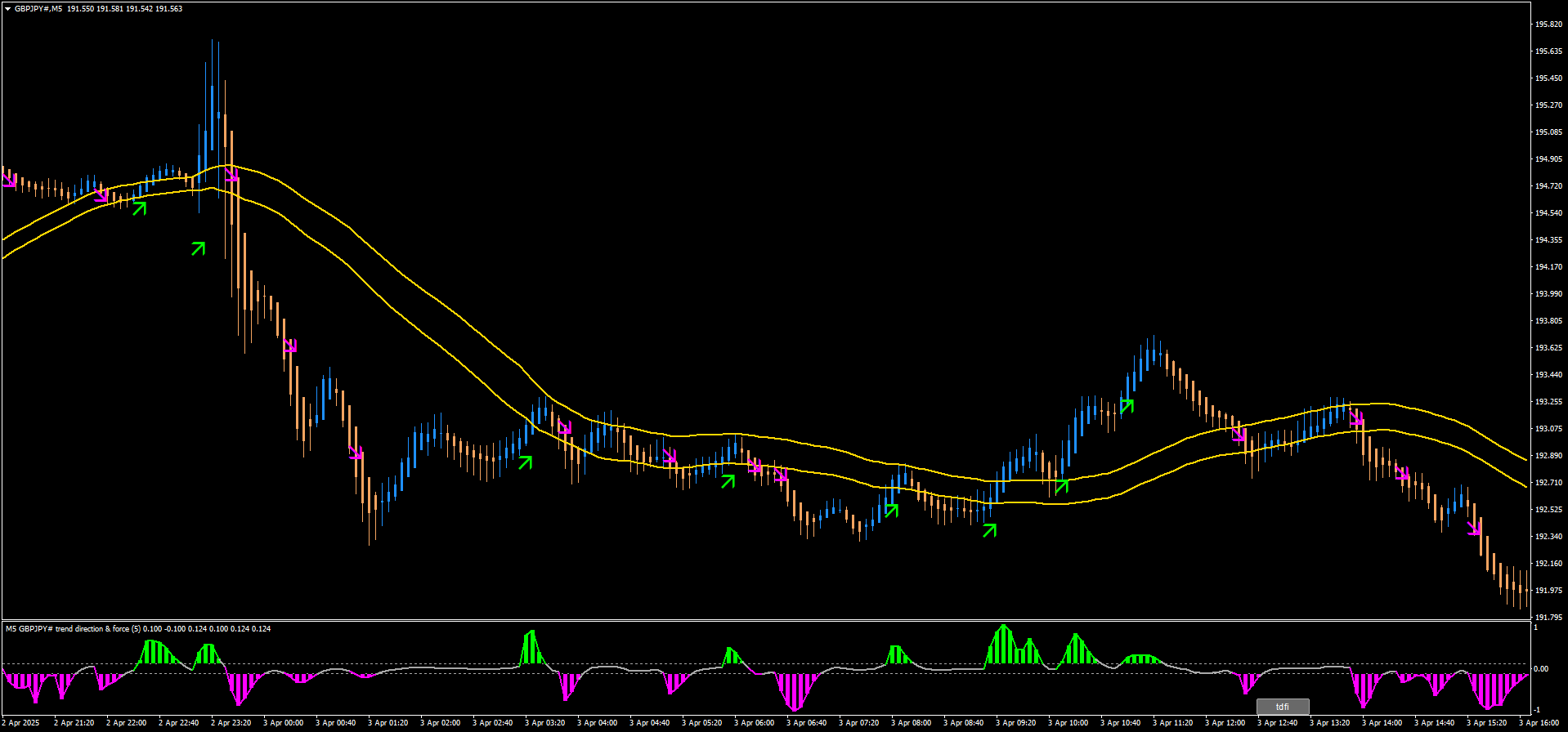Click the green arrow above the 3 Apr 02:40 label

525,462
